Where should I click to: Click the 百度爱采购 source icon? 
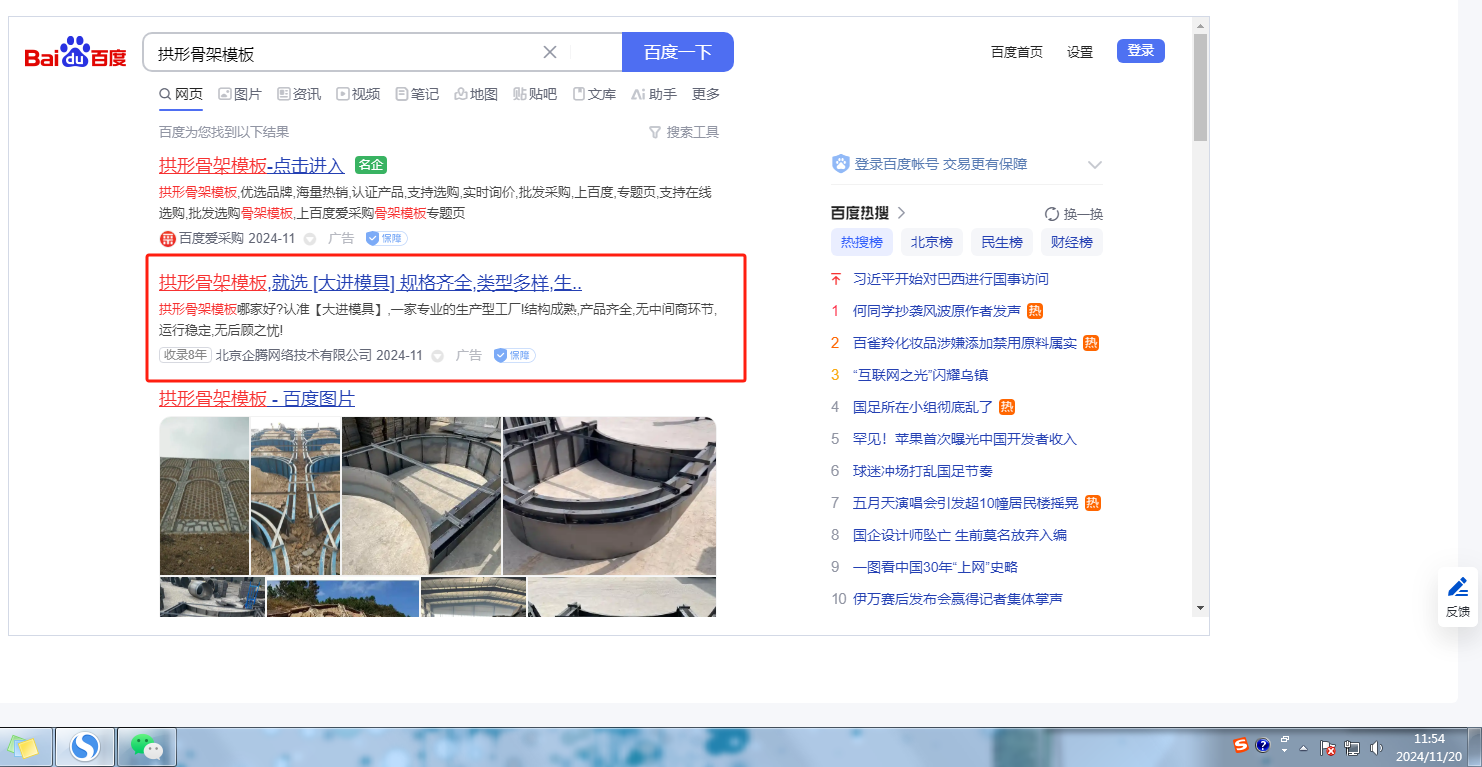click(x=168, y=238)
